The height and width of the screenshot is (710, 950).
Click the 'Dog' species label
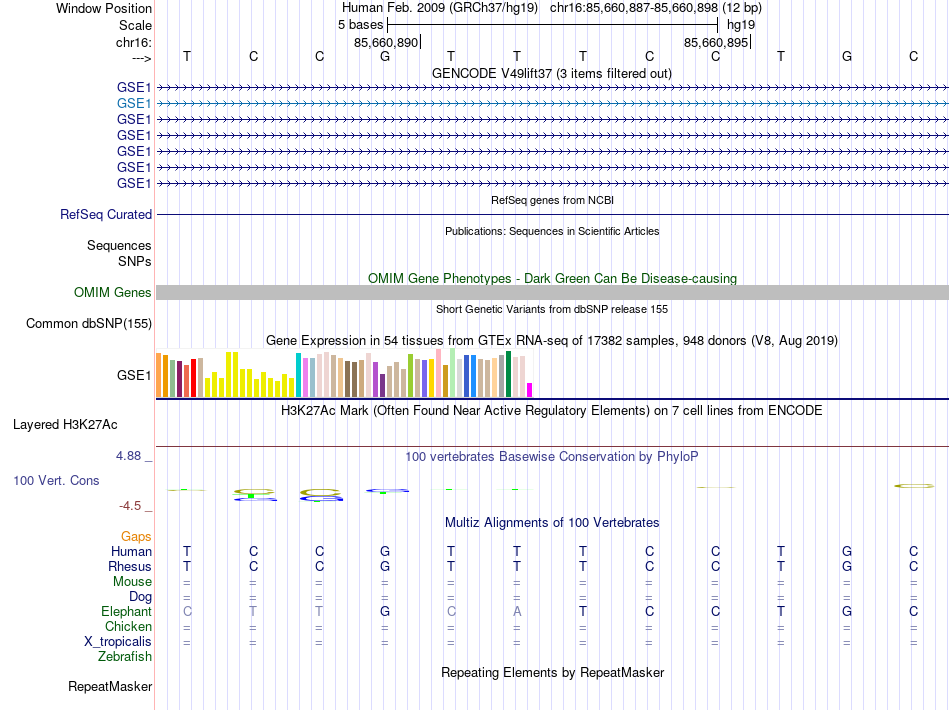coord(141,597)
